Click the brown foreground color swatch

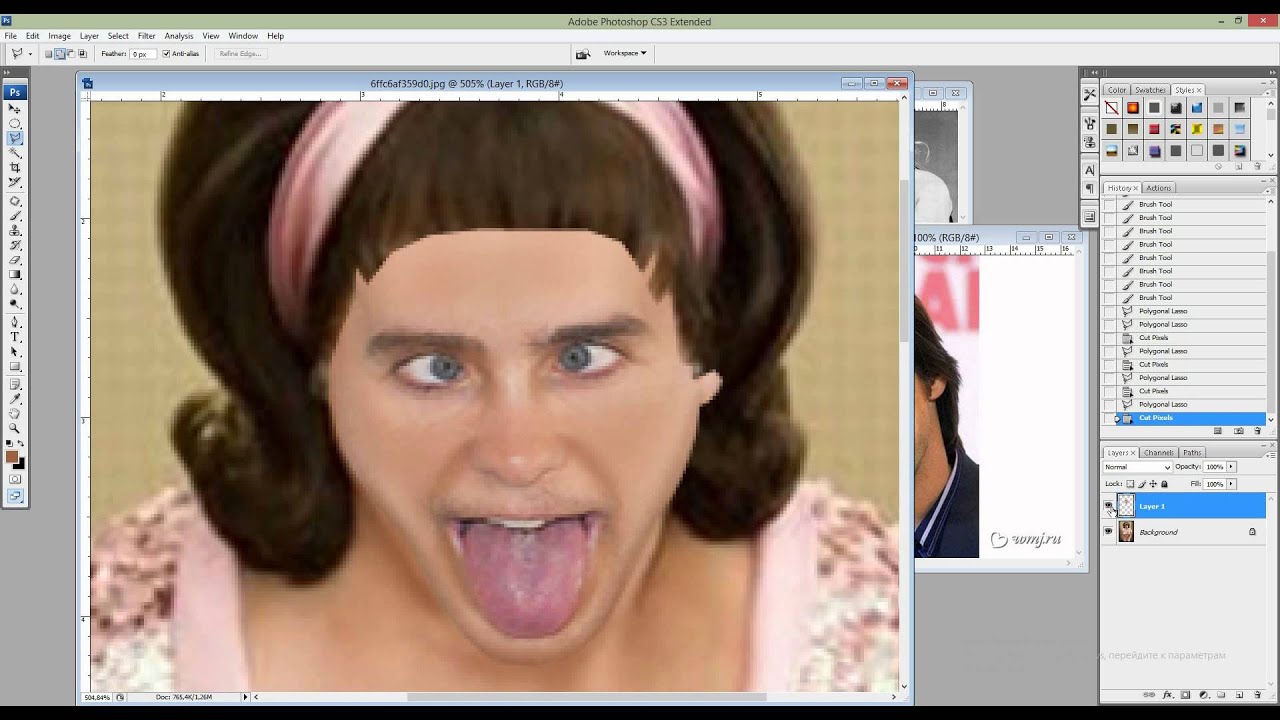(x=12, y=457)
